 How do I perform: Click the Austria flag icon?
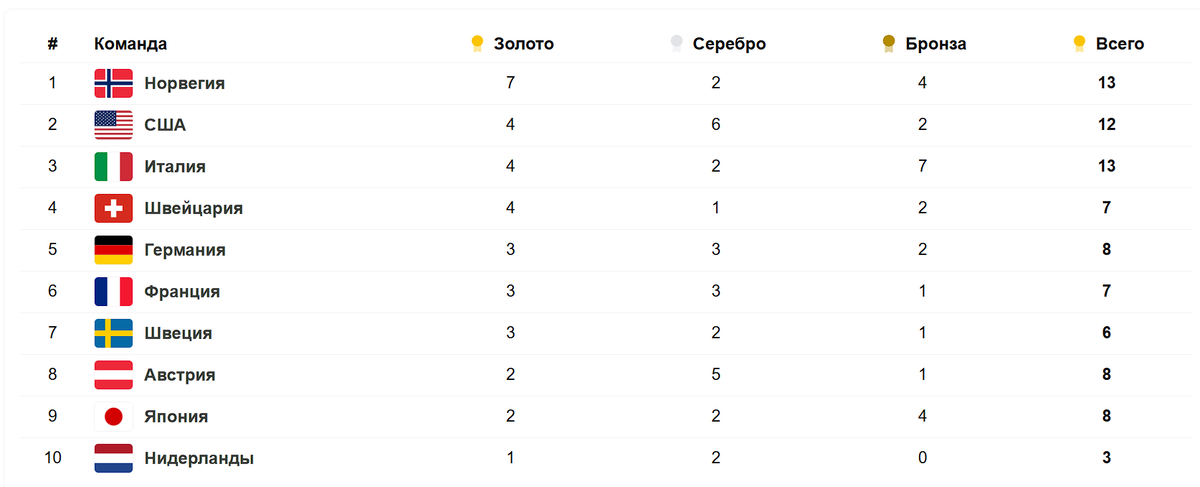pyautogui.click(x=113, y=375)
